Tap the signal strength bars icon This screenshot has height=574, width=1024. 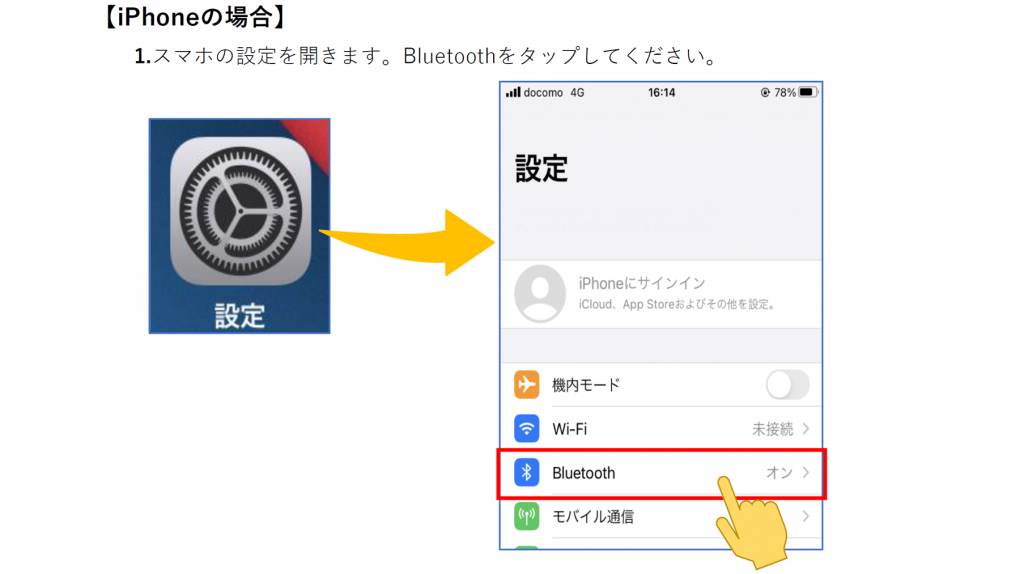(513, 92)
